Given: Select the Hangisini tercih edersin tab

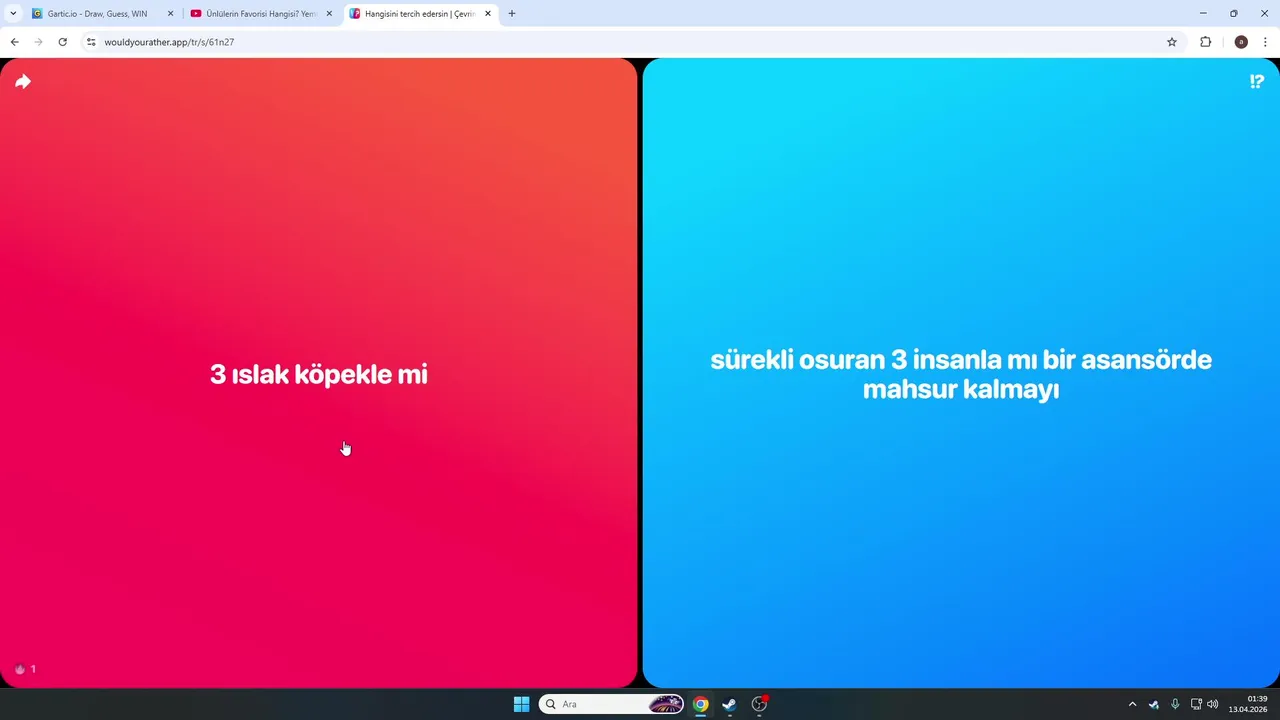Looking at the screenshot, I should click(x=419, y=14).
